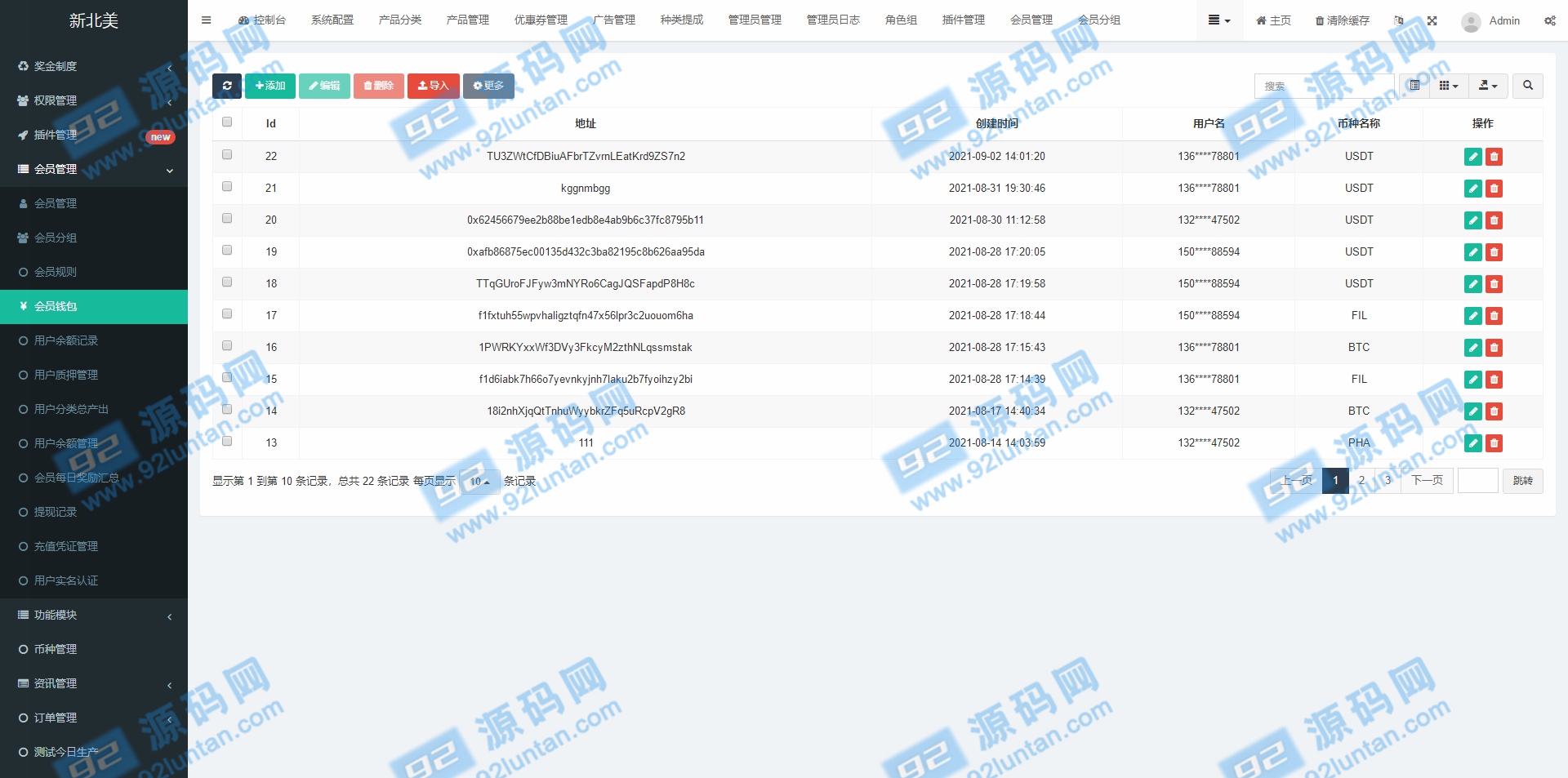Check the row with Id 18
The width and height of the screenshot is (1568, 778).
pyautogui.click(x=227, y=282)
